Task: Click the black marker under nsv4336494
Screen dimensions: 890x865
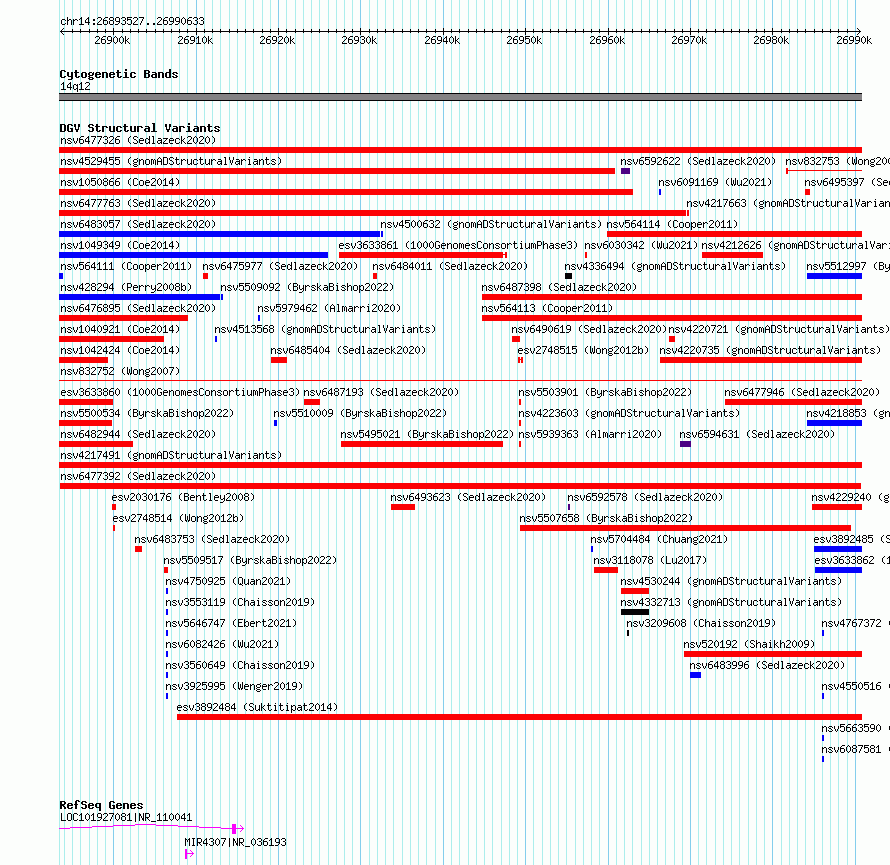Action: click(x=568, y=276)
